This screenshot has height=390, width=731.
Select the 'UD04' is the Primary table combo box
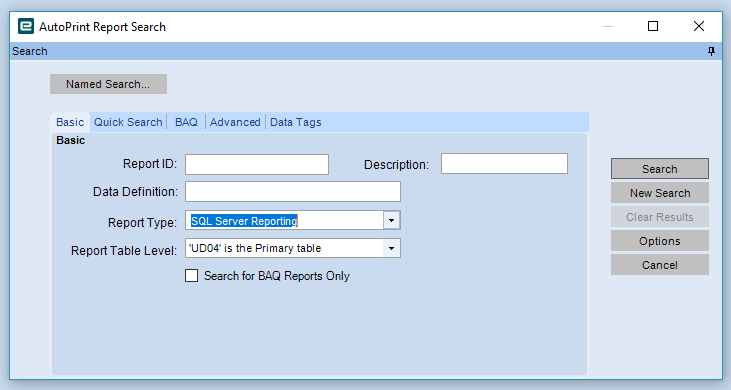click(x=293, y=248)
